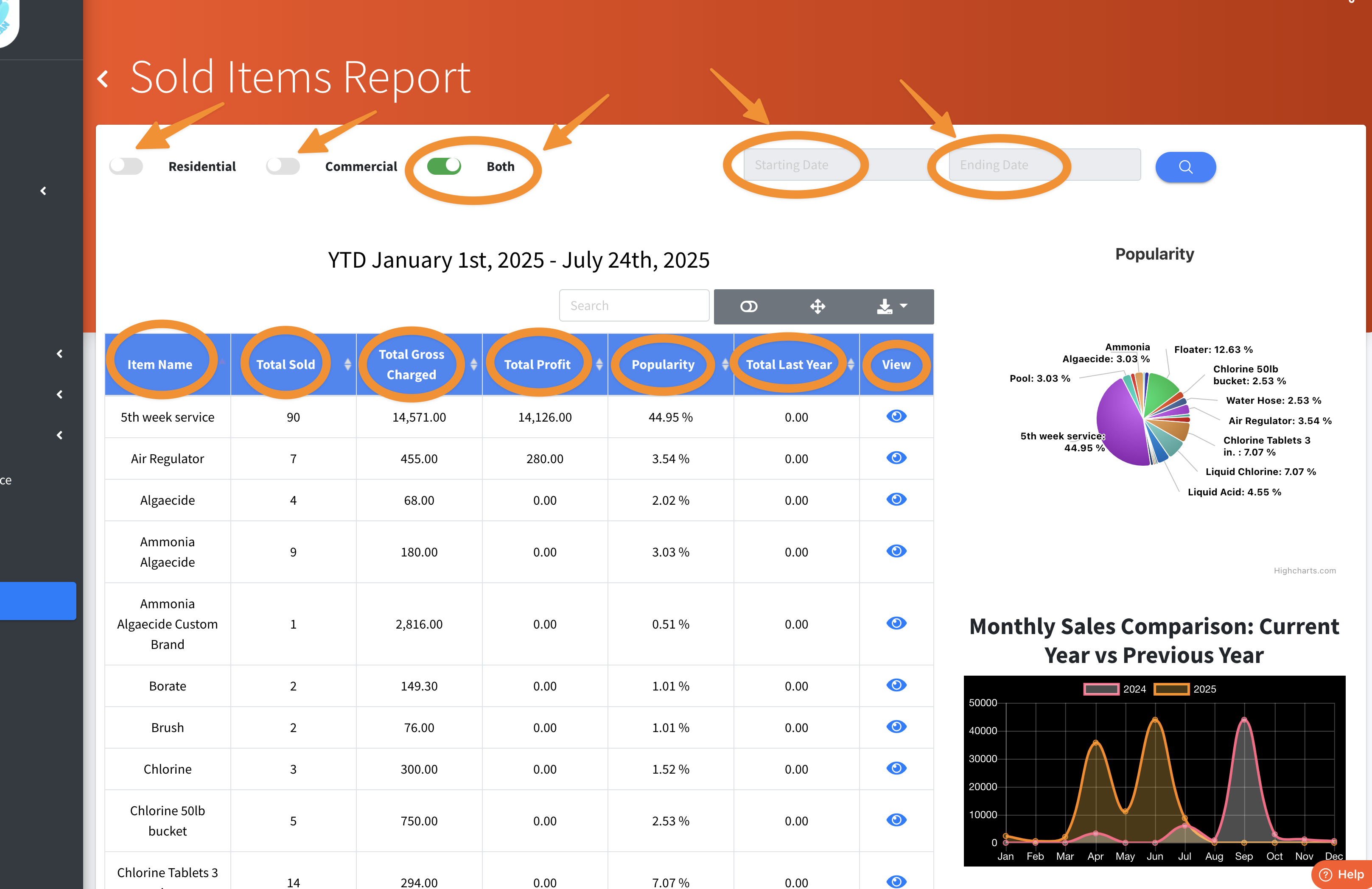Sort by Total Profit column header
This screenshot has width=1372, height=889.
point(537,365)
